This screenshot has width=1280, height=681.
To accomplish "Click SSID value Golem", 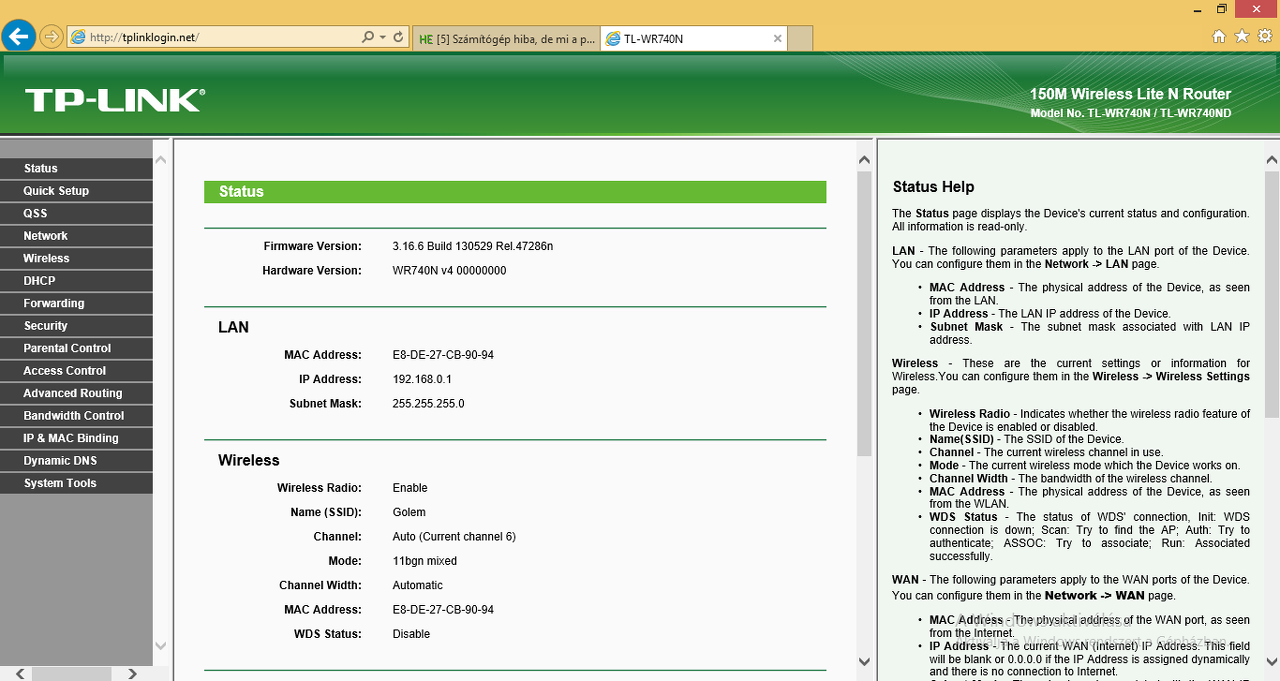I will pyautogui.click(x=409, y=512).
